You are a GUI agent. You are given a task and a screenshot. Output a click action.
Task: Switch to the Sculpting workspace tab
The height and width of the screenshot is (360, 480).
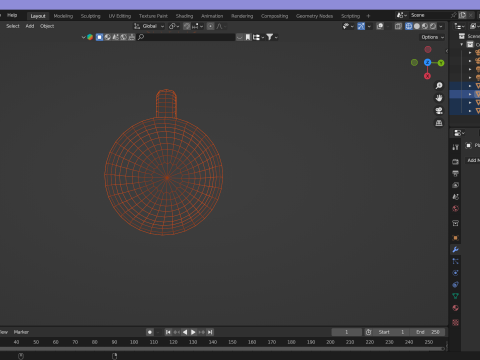click(90, 16)
